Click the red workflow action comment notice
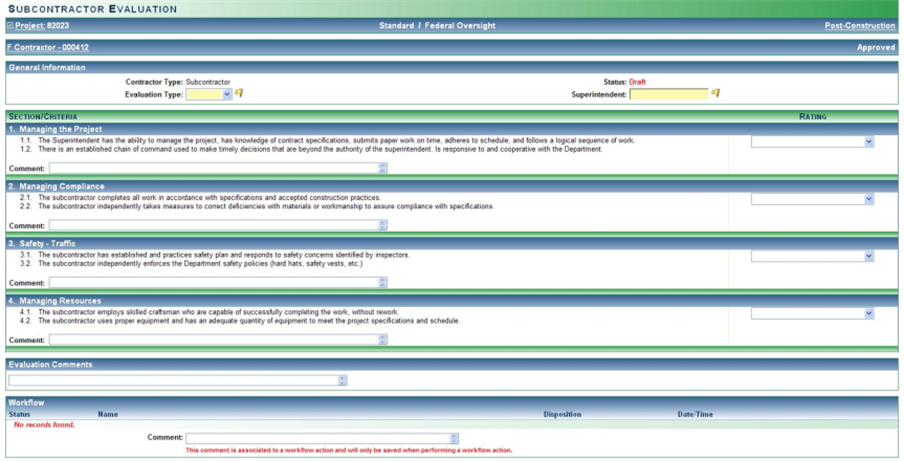Viewport: 904px width, 461px height. 349,450
